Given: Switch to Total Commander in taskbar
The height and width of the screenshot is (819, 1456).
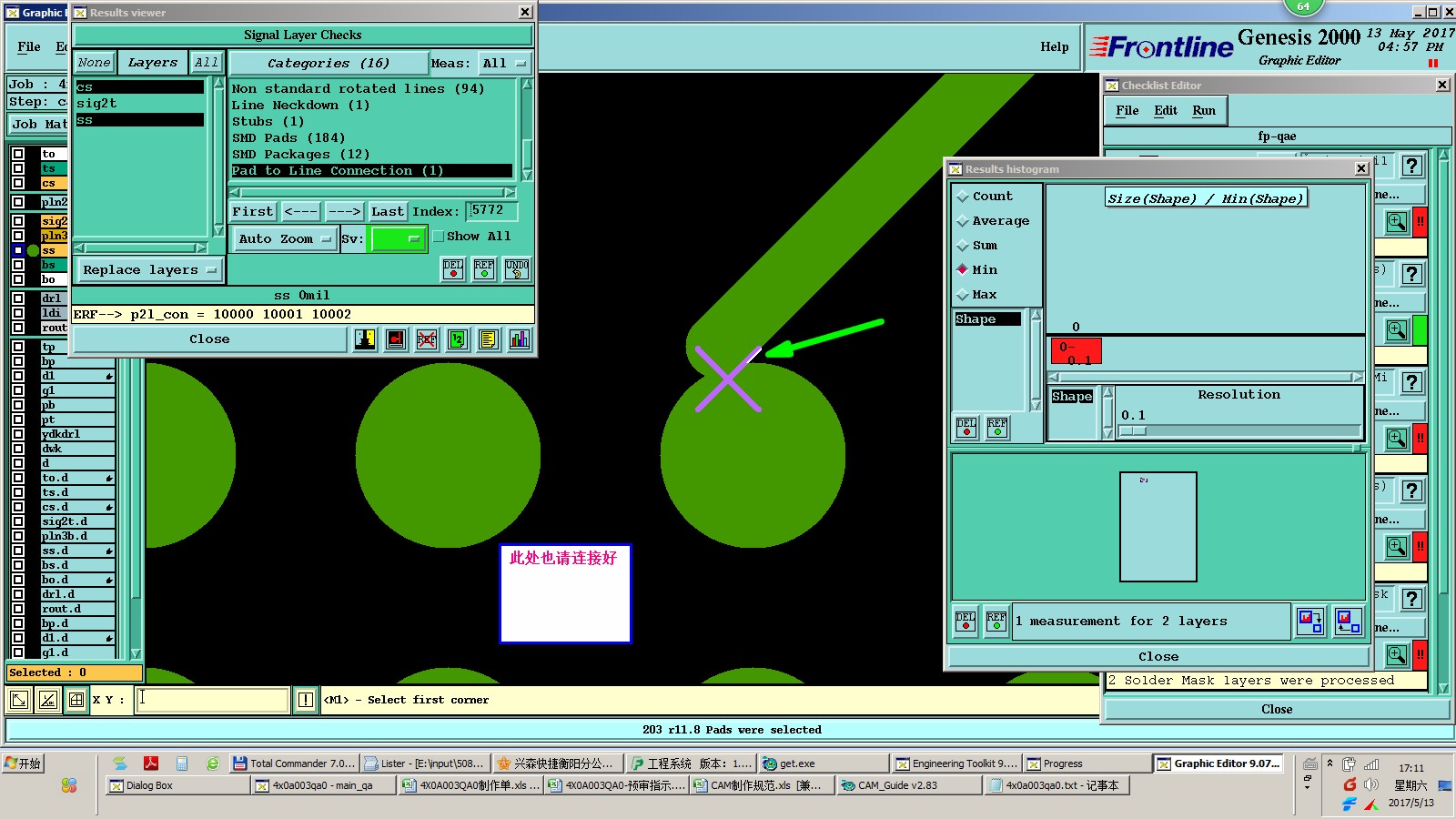Looking at the screenshot, I should coord(294,763).
